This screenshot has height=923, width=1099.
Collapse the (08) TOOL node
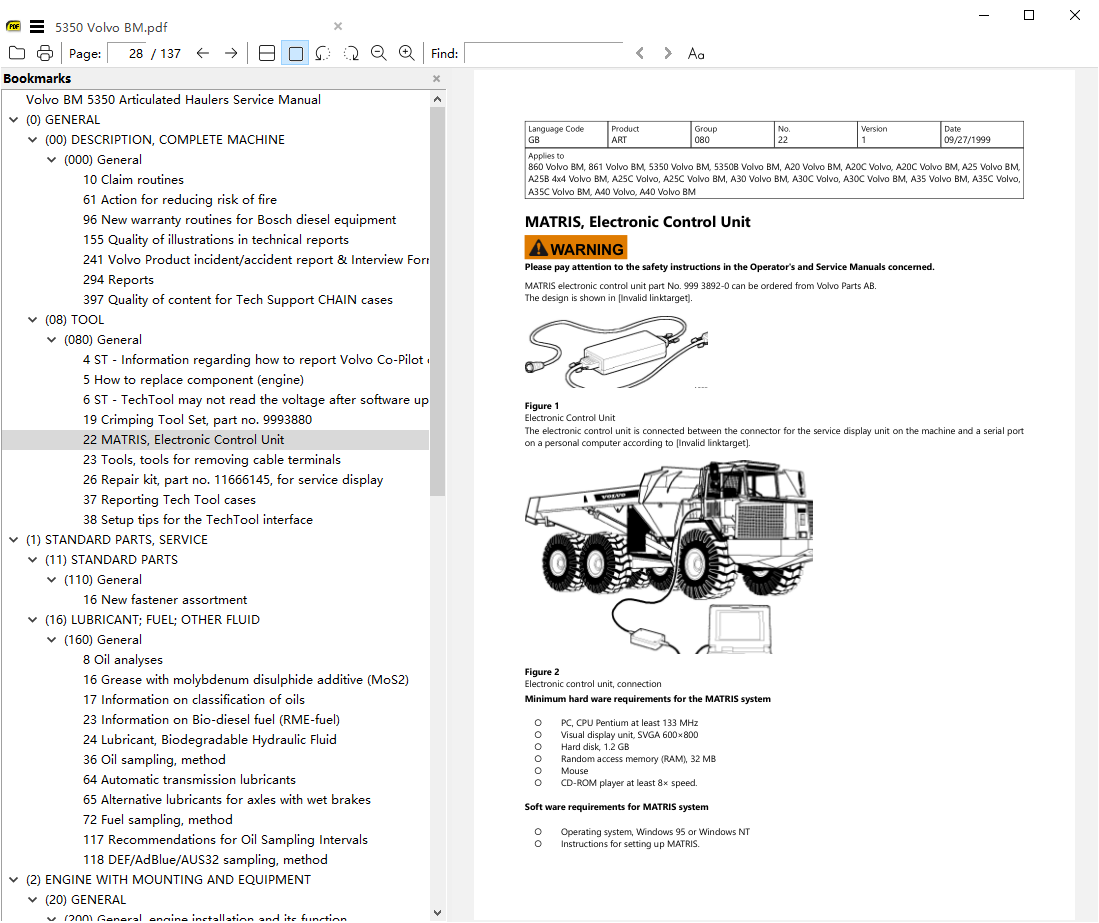point(32,320)
